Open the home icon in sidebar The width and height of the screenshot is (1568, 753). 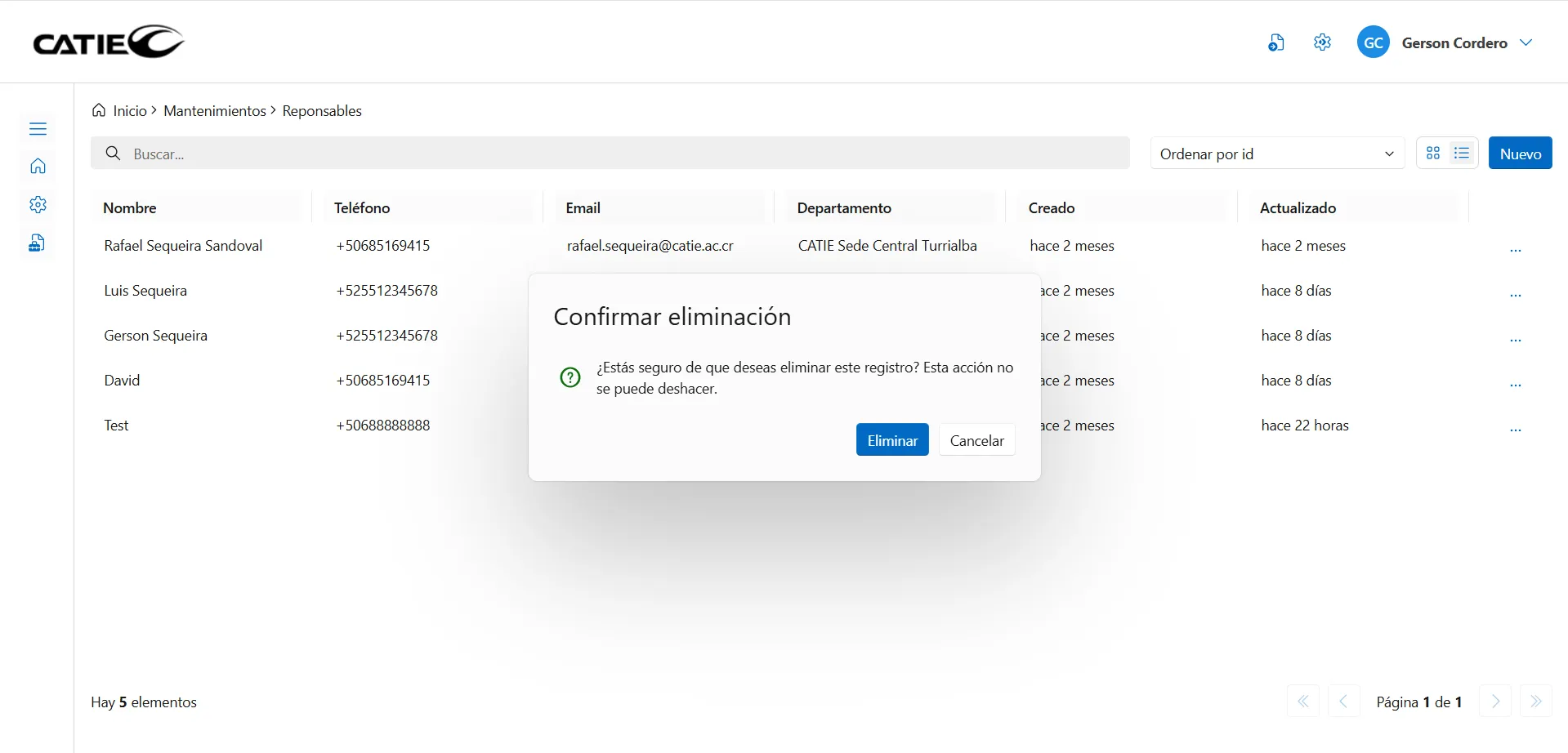coord(38,167)
